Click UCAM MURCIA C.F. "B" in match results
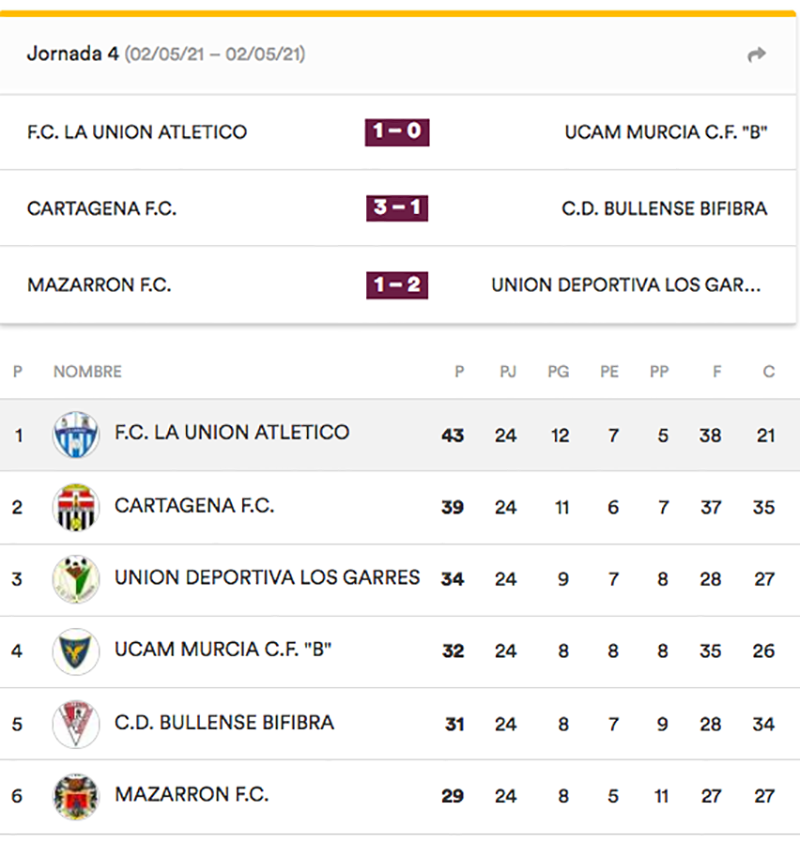Screen dimensions: 800x842 pyautogui.click(x=666, y=132)
